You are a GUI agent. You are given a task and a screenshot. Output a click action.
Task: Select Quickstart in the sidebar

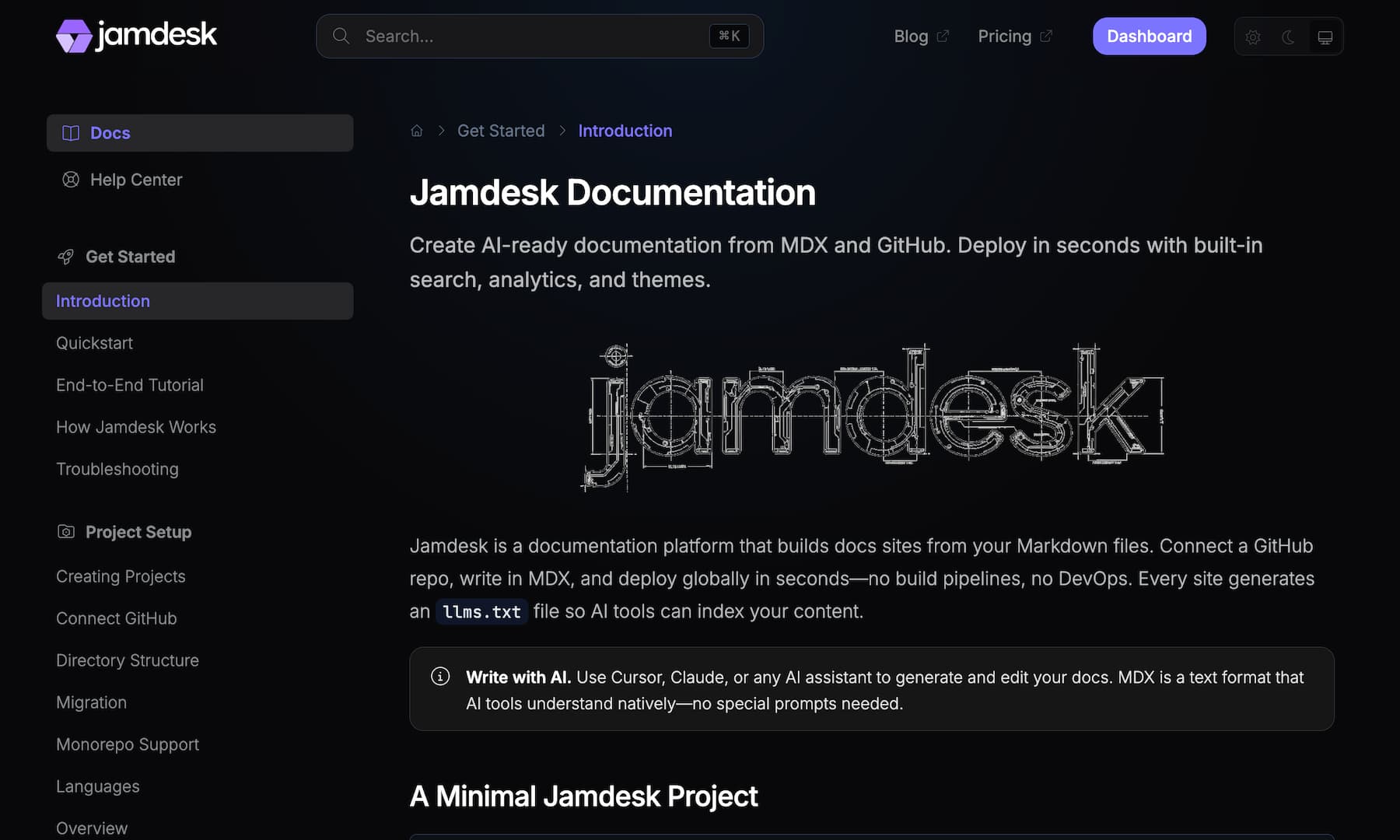click(x=94, y=342)
